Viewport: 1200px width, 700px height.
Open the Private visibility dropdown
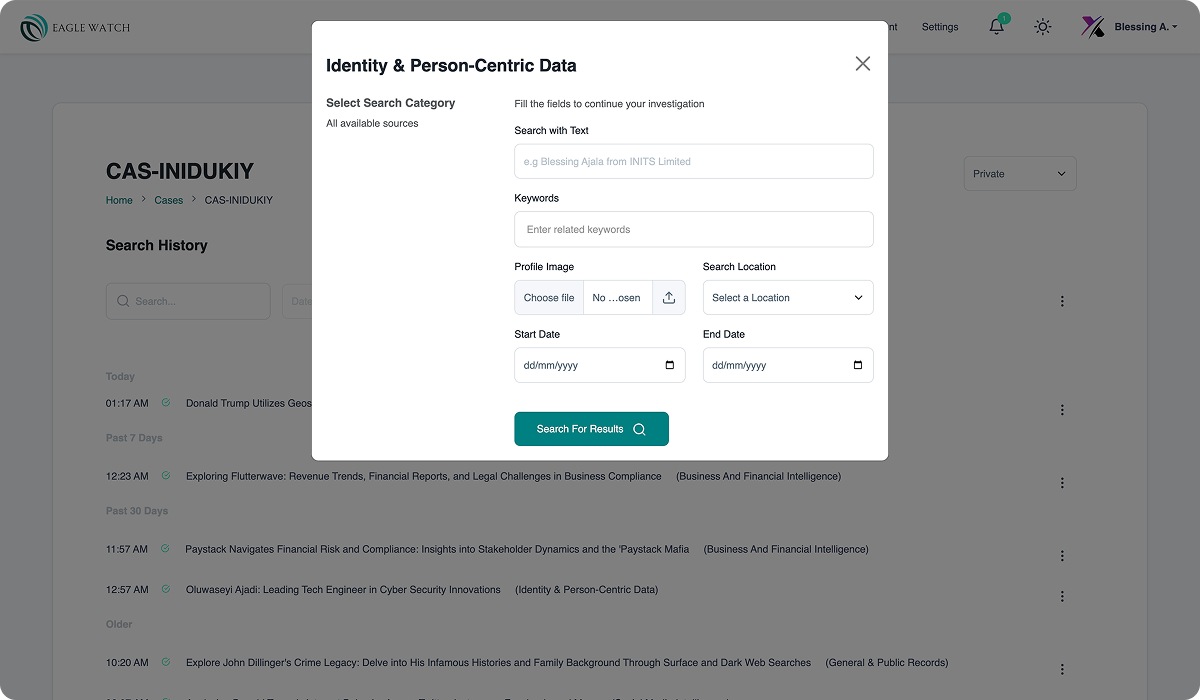pyautogui.click(x=1019, y=174)
